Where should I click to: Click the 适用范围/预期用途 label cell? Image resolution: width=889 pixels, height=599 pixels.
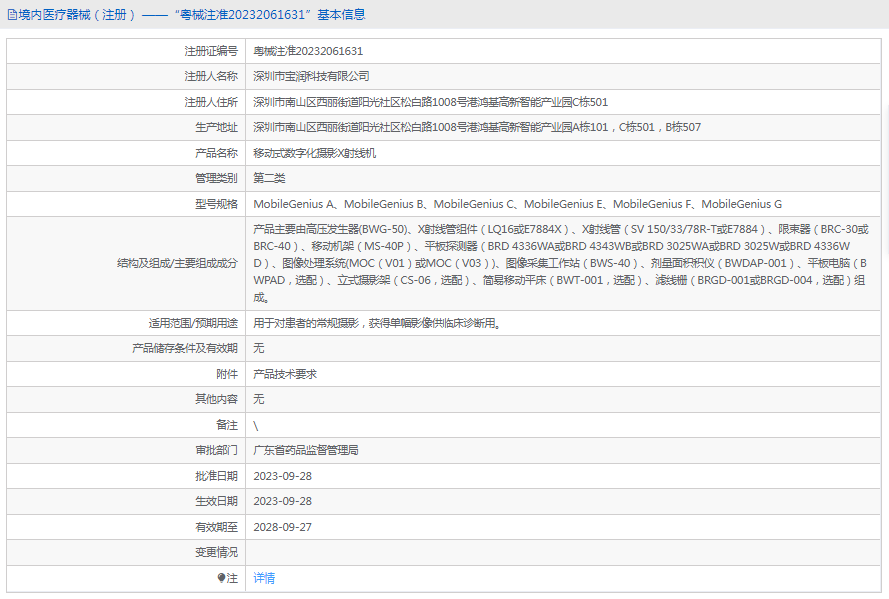[x=126, y=323]
